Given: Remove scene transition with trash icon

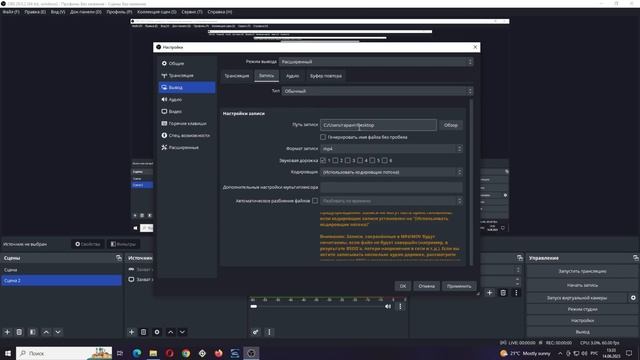Looking at the screenshot, I should (503, 293).
